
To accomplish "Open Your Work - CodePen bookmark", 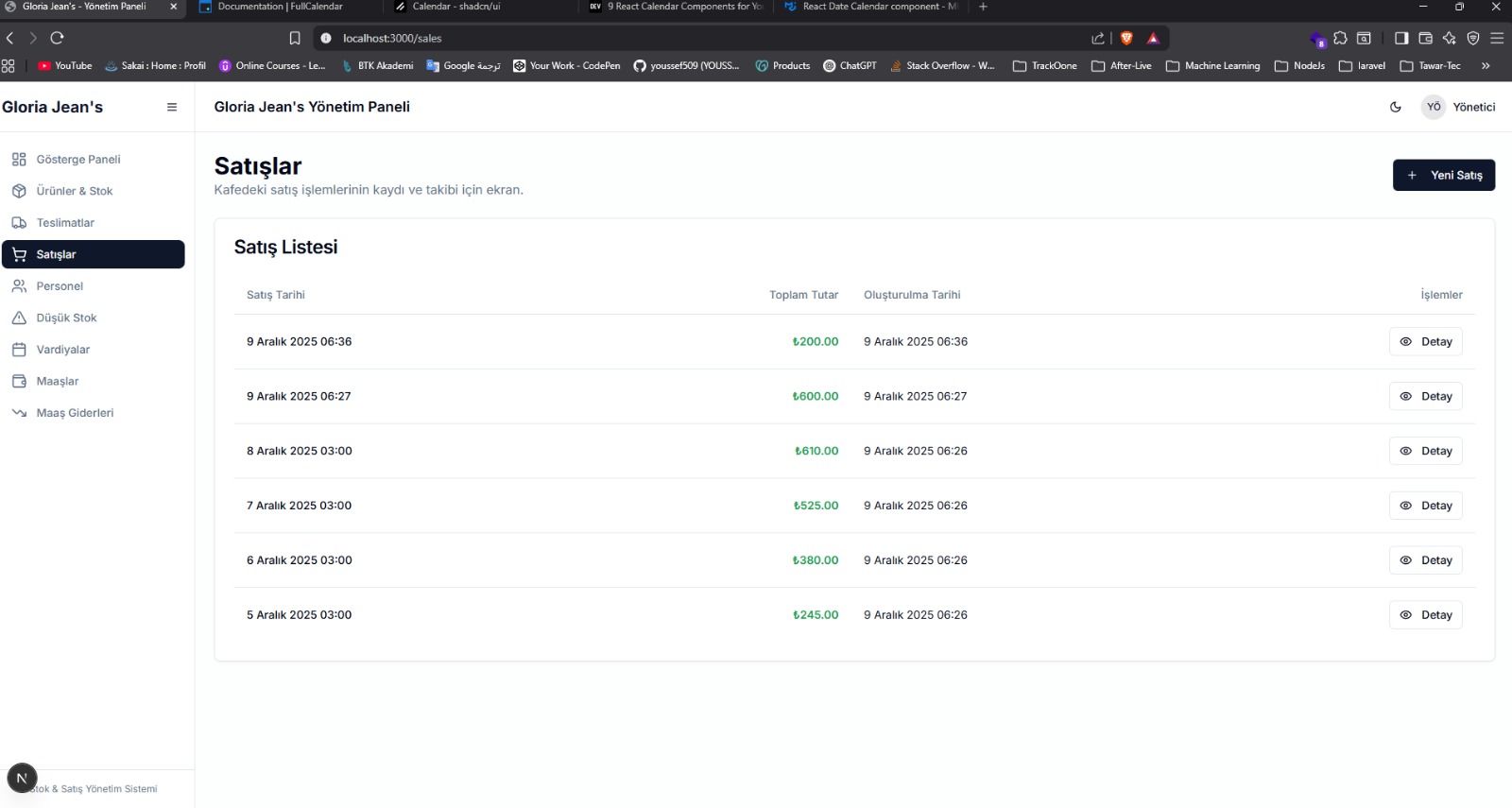I will coord(567,66).
